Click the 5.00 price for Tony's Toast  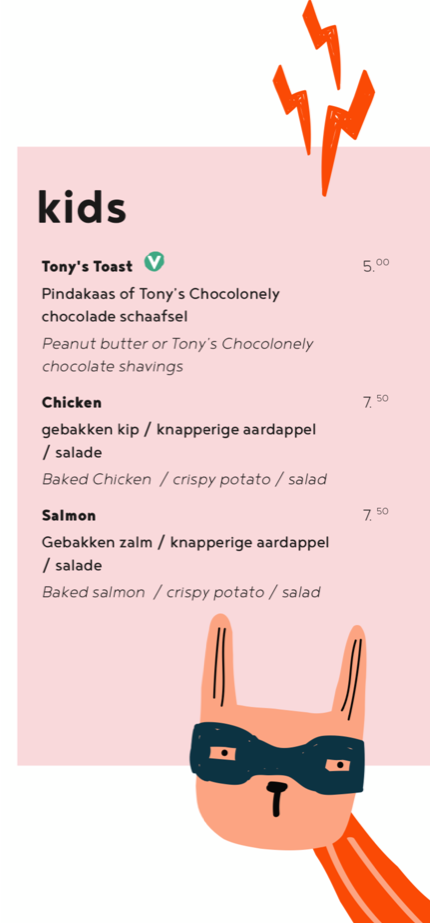(x=376, y=265)
